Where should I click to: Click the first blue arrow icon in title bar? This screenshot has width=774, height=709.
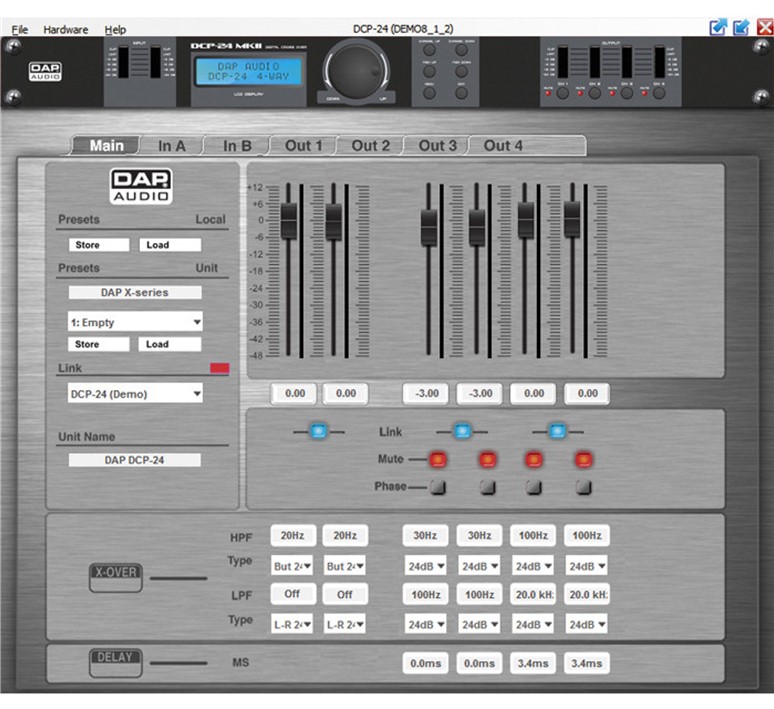tap(718, 27)
